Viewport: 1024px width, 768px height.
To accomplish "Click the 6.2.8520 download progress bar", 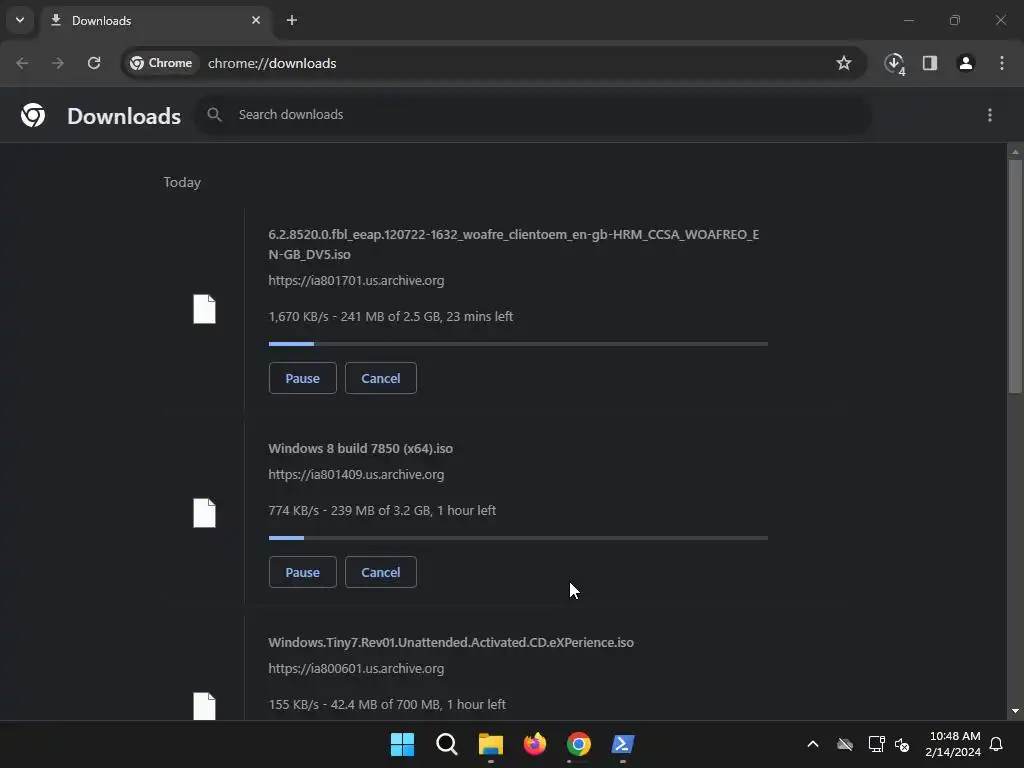I will pyautogui.click(x=518, y=344).
